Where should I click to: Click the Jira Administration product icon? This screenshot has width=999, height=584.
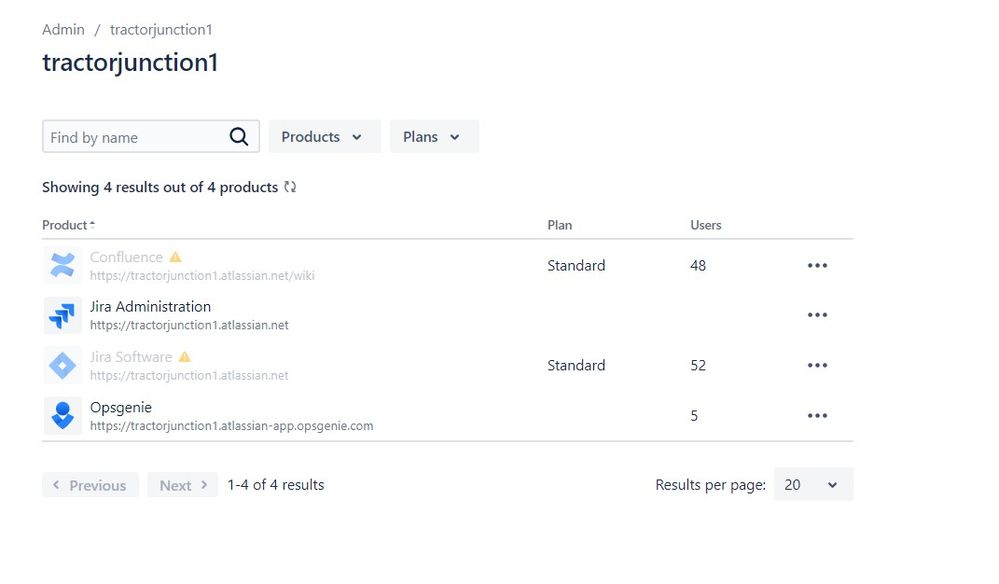(x=62, y=315)
